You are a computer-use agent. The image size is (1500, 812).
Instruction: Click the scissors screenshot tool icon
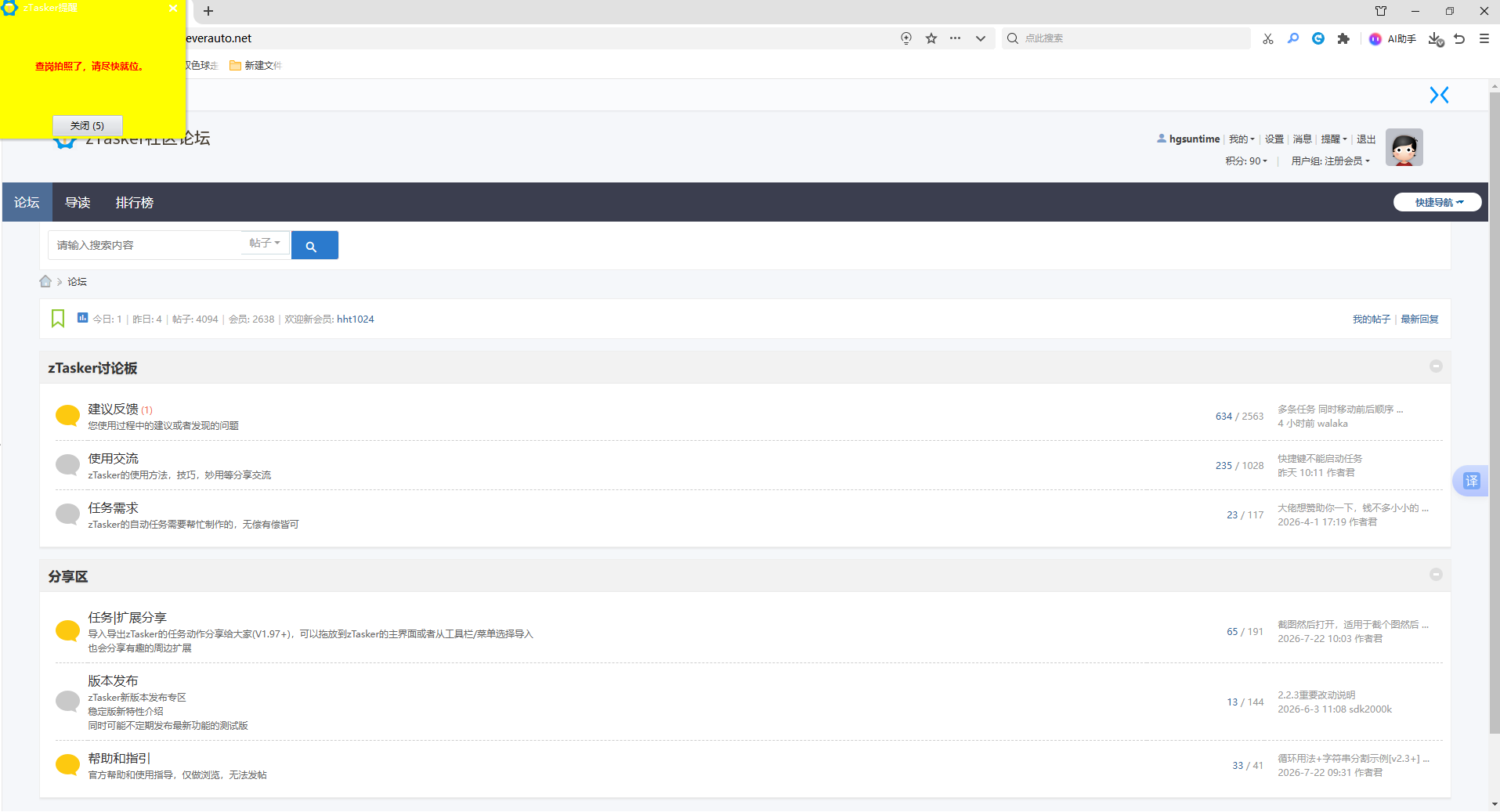pyautogui.click(x=1268, y=38)
